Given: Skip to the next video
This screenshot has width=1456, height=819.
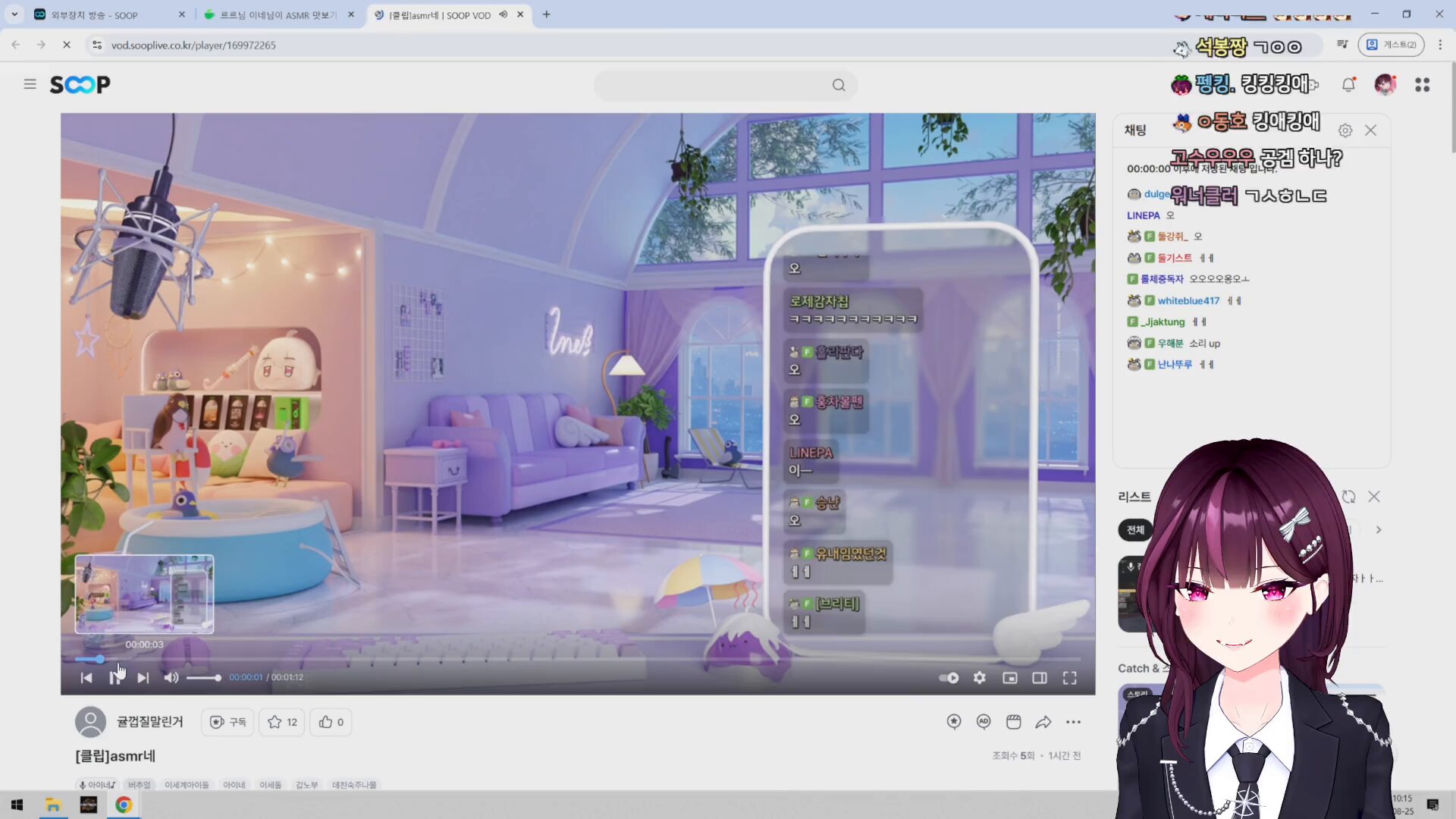Looking at the screenshot, I should click(x=143, y=678).
